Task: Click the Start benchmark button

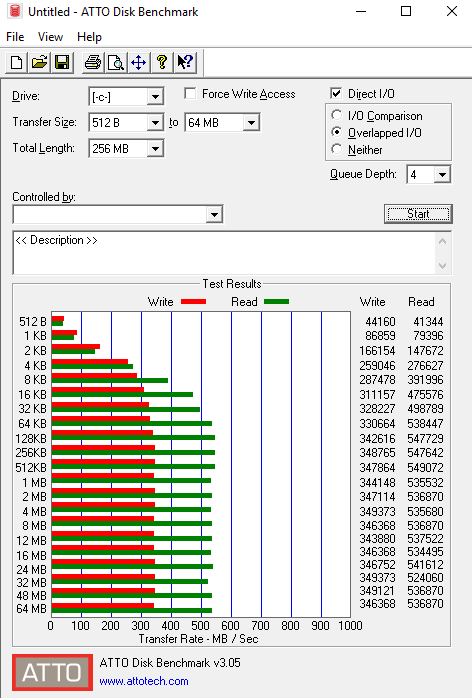Action: click(418, 214)
